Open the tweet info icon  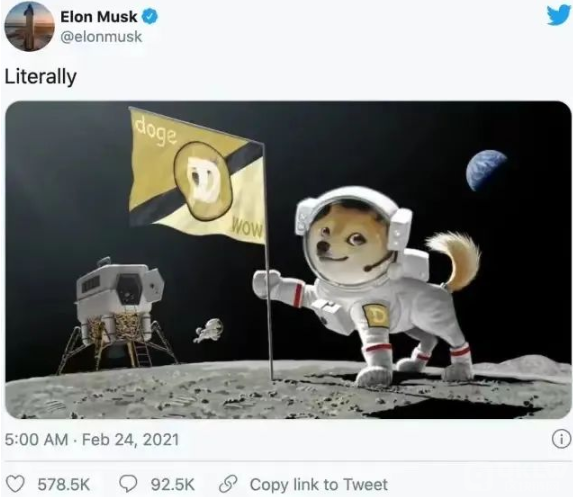pyautogui.click(x=561, y=439)
